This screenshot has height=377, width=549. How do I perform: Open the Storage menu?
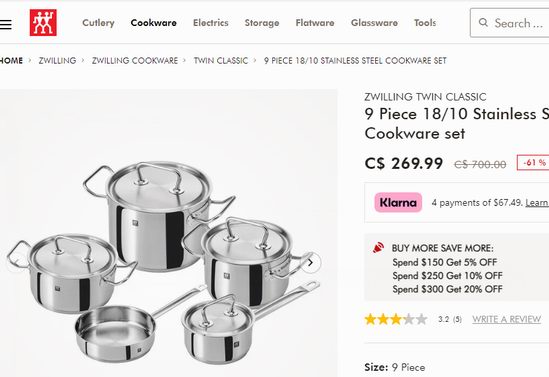262,23
